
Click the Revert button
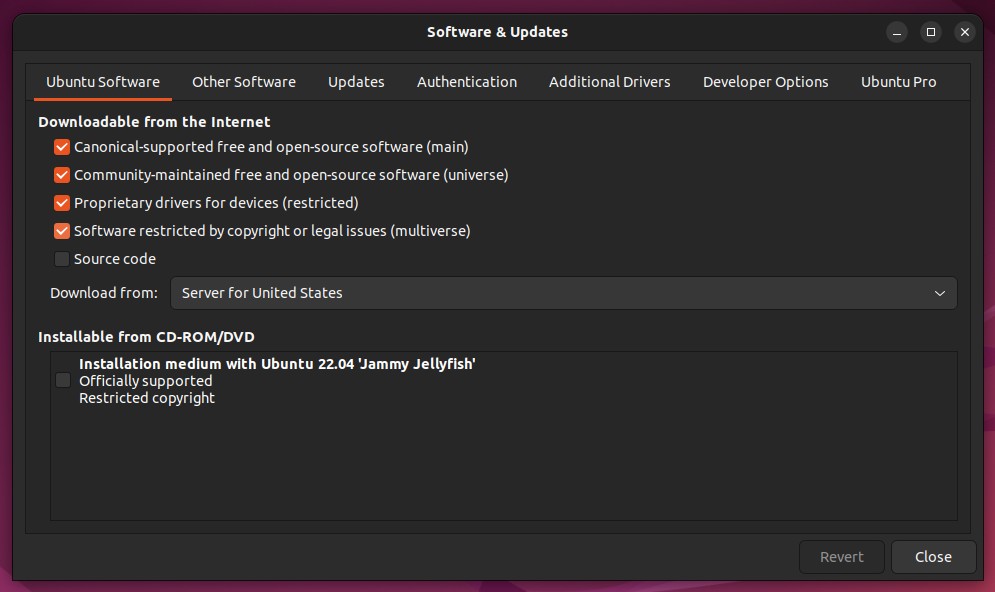[841, 557]
